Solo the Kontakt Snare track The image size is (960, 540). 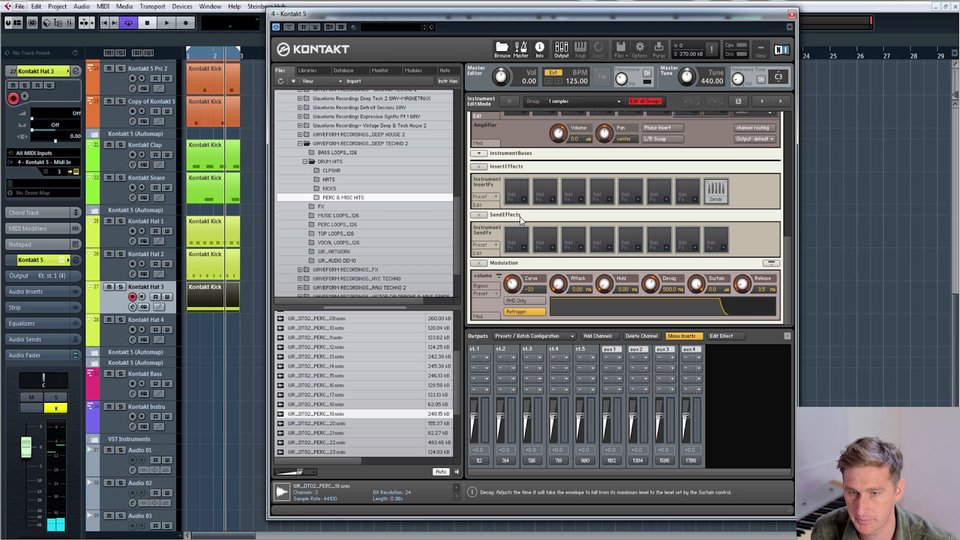[121, 178]
